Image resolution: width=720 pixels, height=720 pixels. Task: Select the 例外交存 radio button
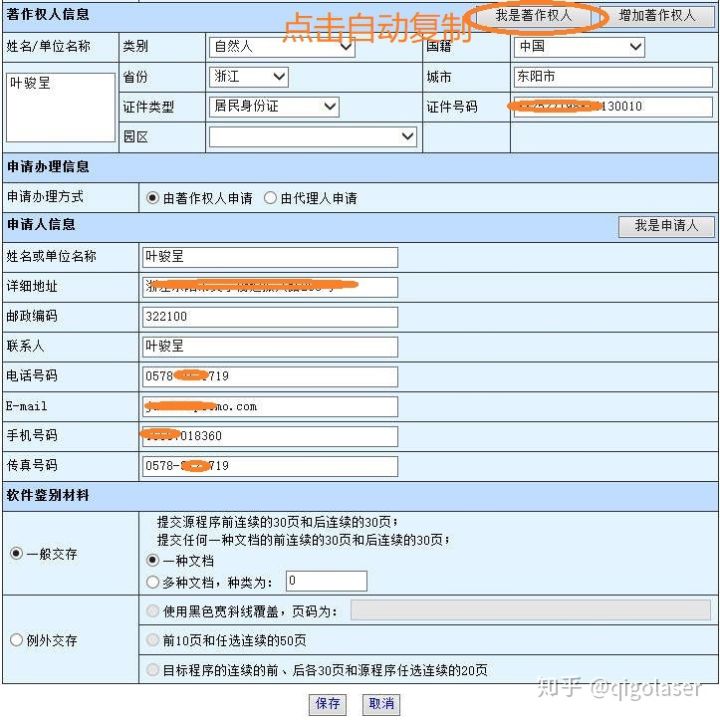coord(16,639)
